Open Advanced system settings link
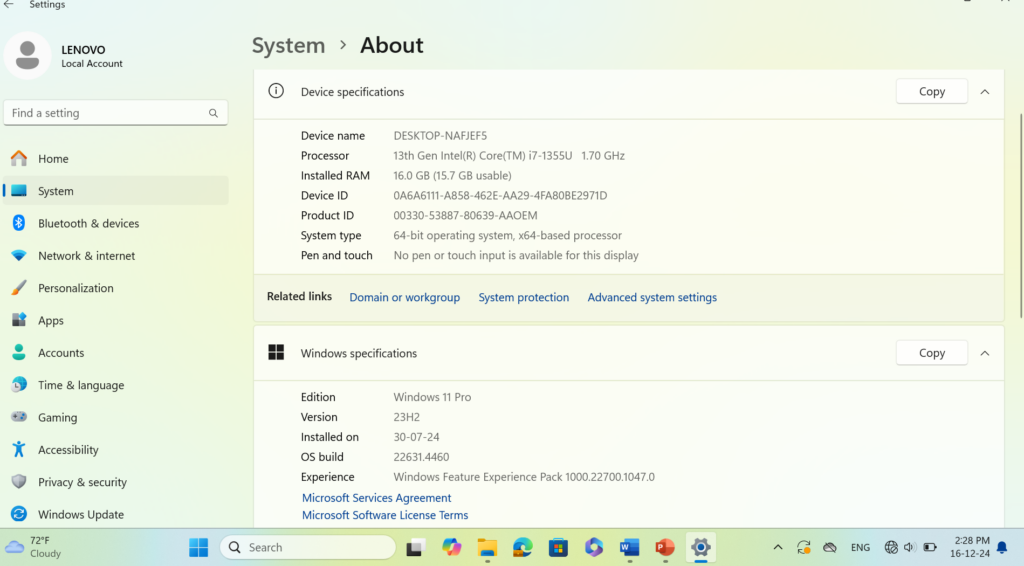 (x=652, y=297)
